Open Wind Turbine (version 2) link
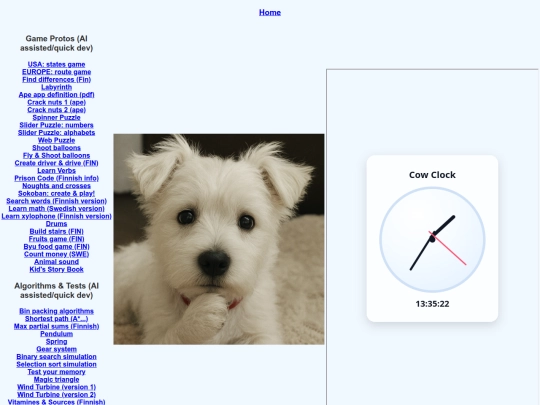 coord(56,395)
